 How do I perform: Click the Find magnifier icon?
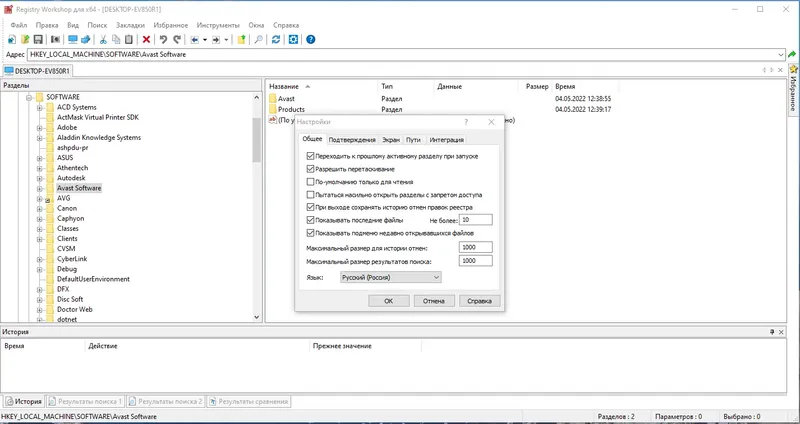(259, 39)
